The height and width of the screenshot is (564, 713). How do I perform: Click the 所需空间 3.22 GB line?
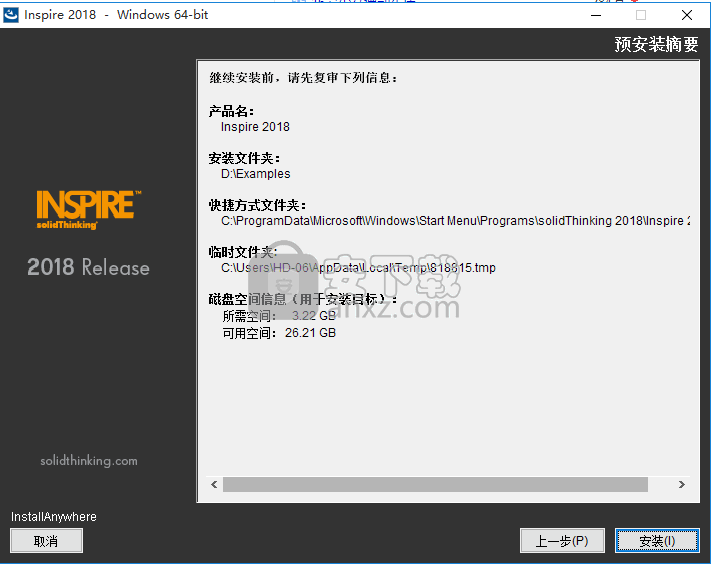(279, 316)
